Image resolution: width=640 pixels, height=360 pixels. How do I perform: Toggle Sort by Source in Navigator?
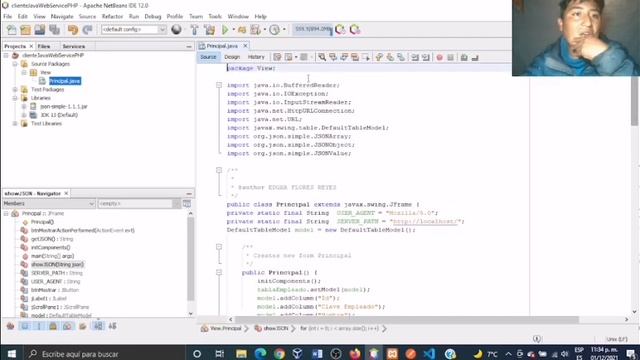(x=113, y=326)
